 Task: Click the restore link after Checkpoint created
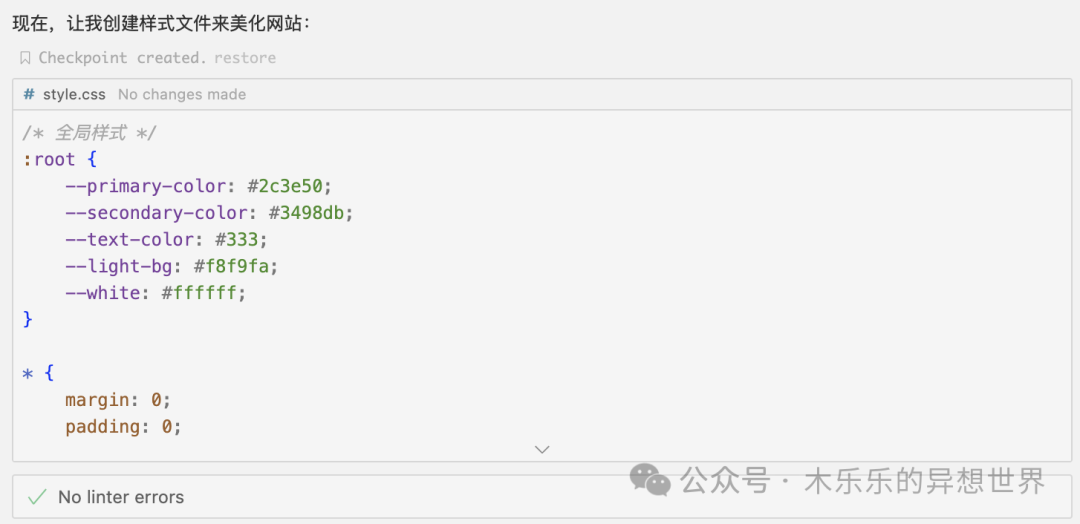[x=245, y=58]
